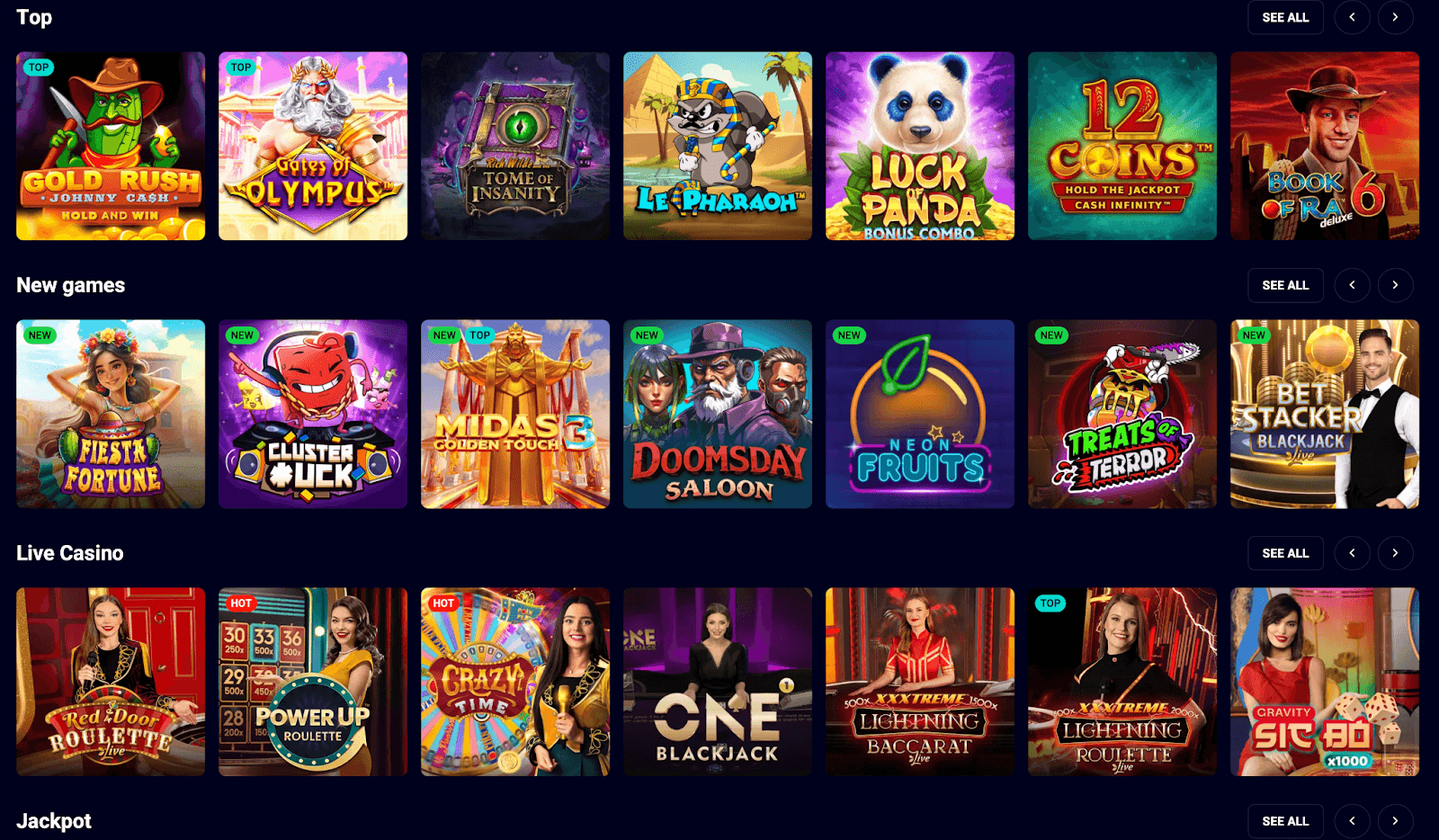
Task: Open the Crazy Time live game
Action: click(515, 682)
